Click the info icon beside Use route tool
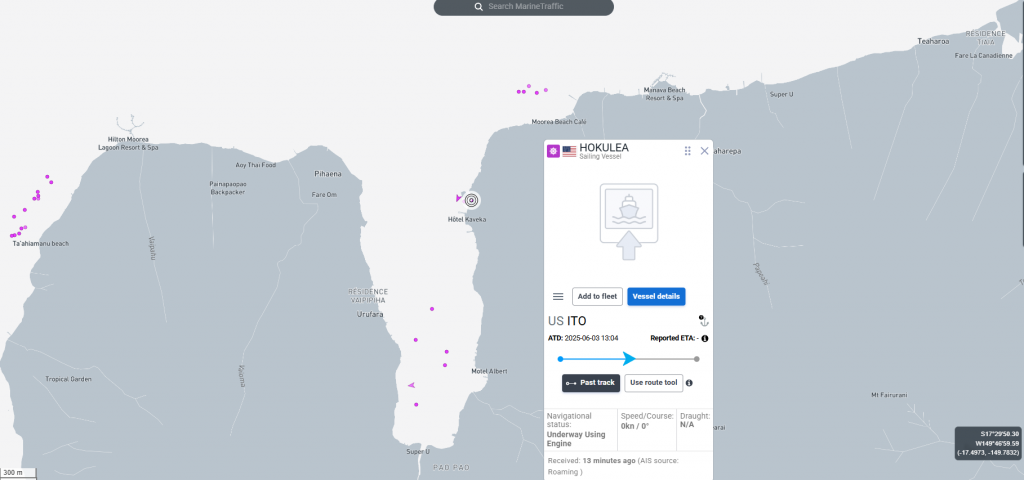The height and width of the screenshot is (480, 1024). 689,383
